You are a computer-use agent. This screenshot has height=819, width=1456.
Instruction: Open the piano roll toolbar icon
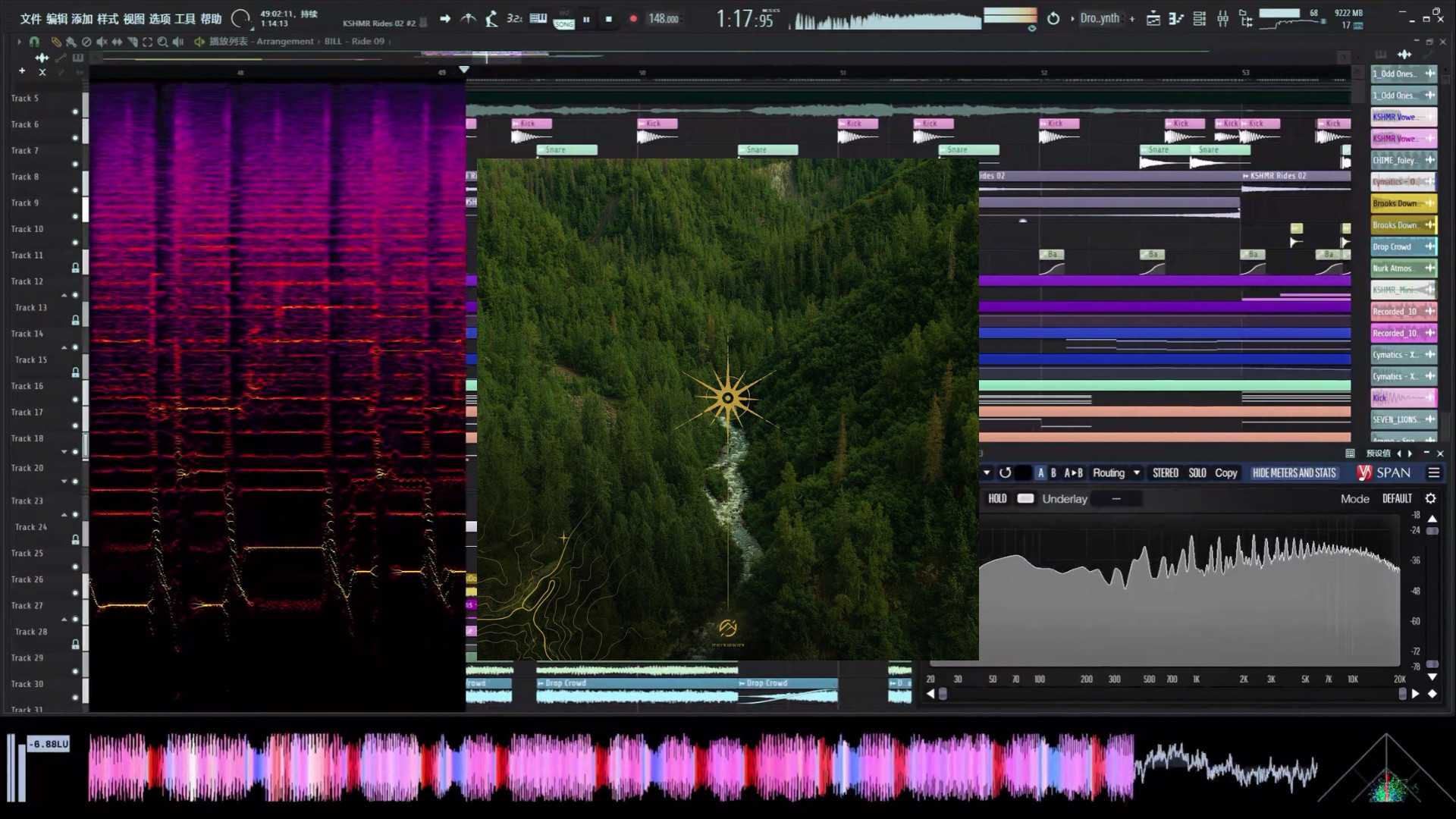(1176, 19)
